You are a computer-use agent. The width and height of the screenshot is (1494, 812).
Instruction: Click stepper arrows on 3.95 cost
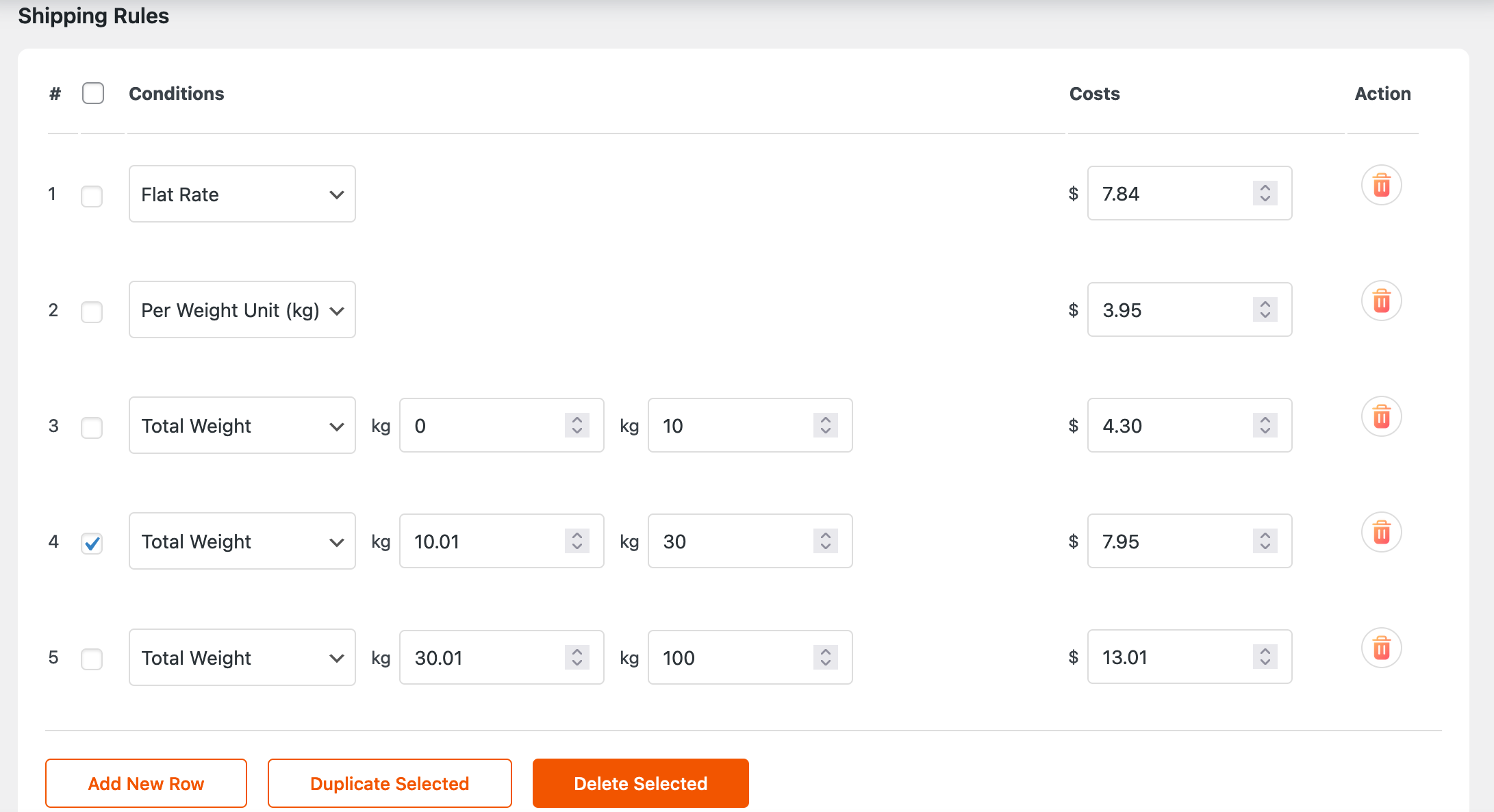tap(1265, 309)
